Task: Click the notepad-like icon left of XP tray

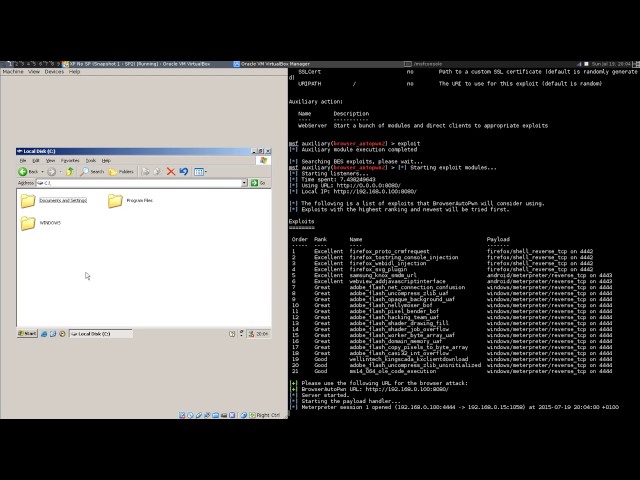Action: click(232, 334)
